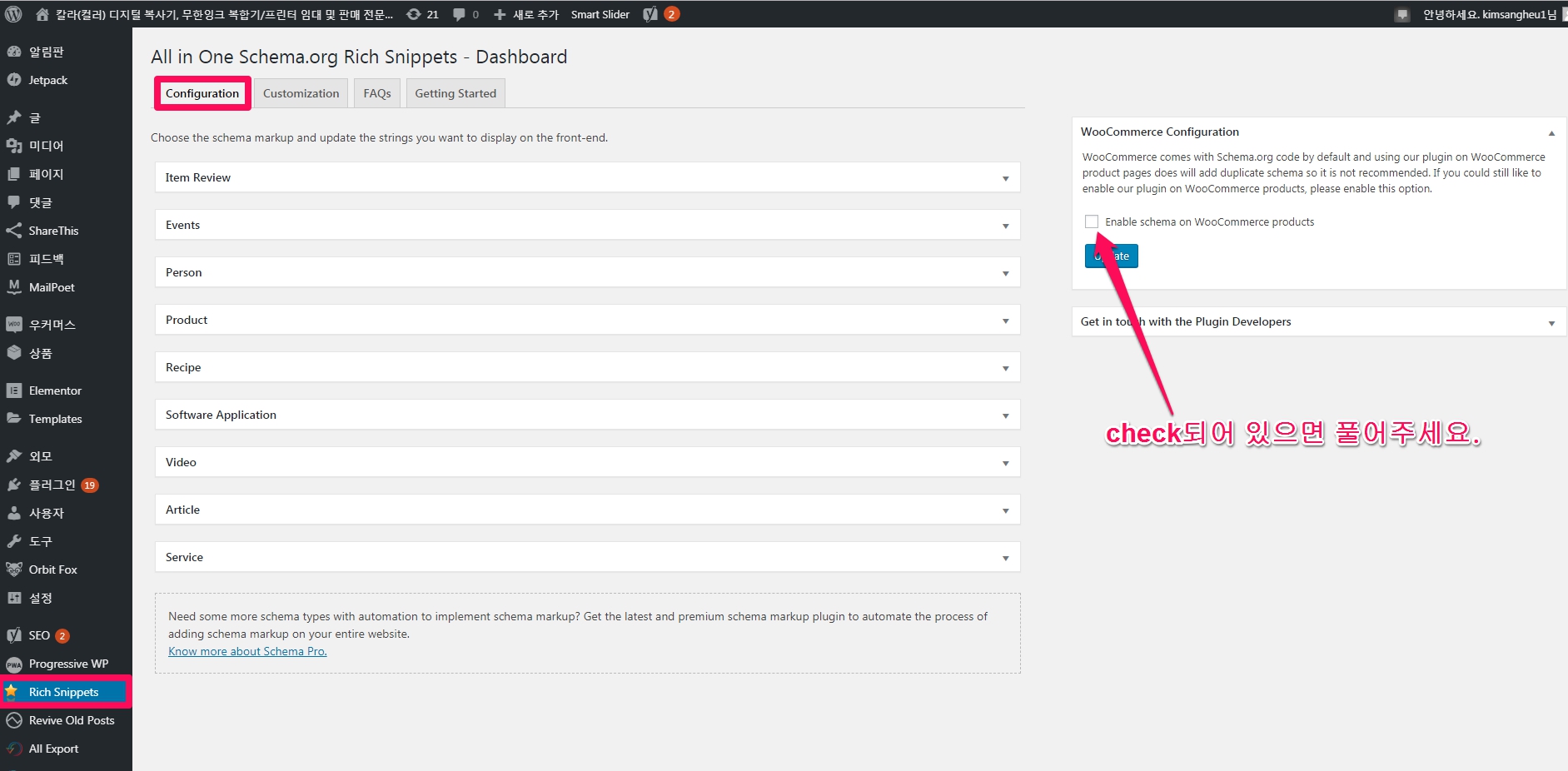
Task: Click the 글 pushpin icon
Action: coord(14,117)
